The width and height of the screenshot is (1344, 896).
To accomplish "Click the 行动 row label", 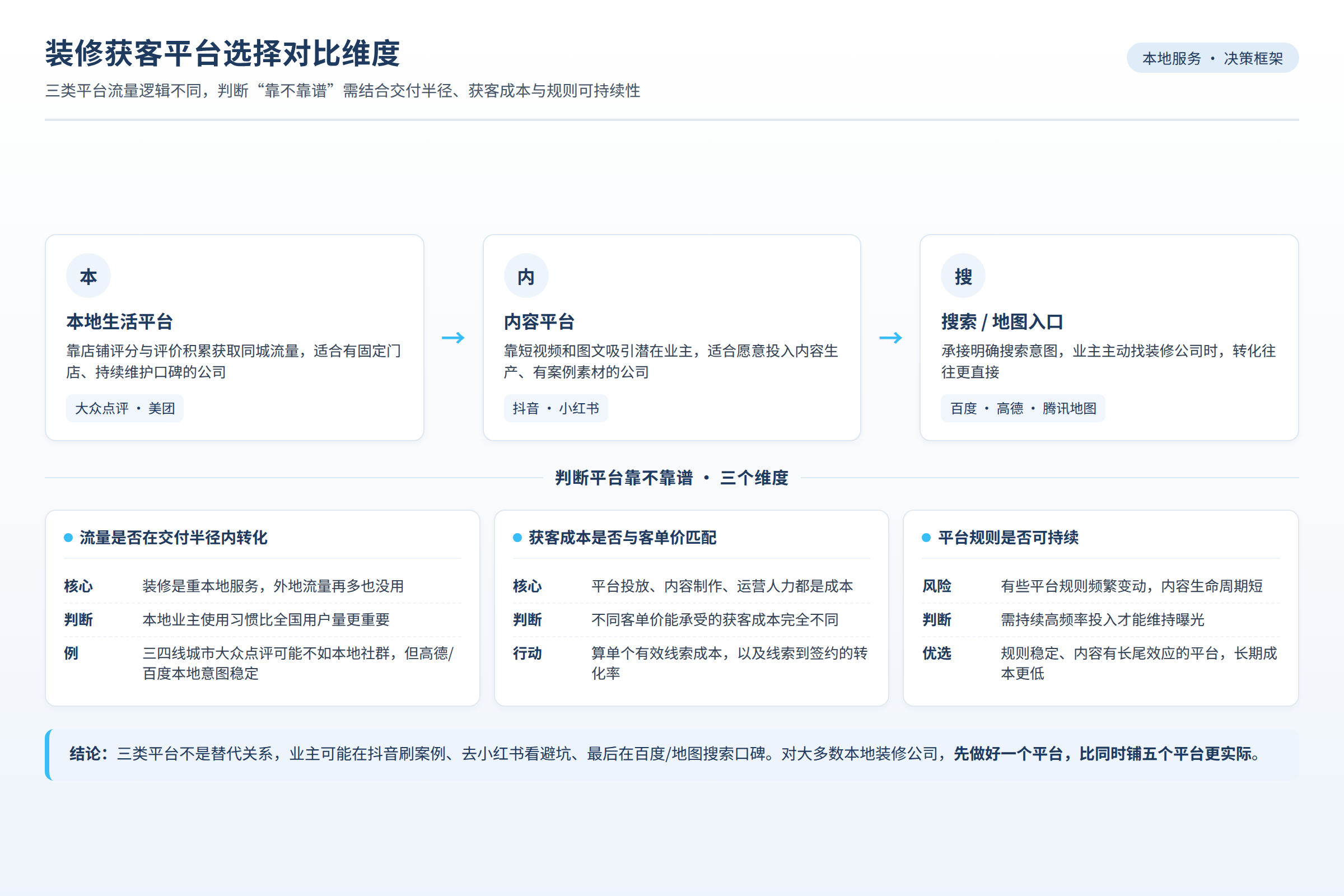I will 527,653.
